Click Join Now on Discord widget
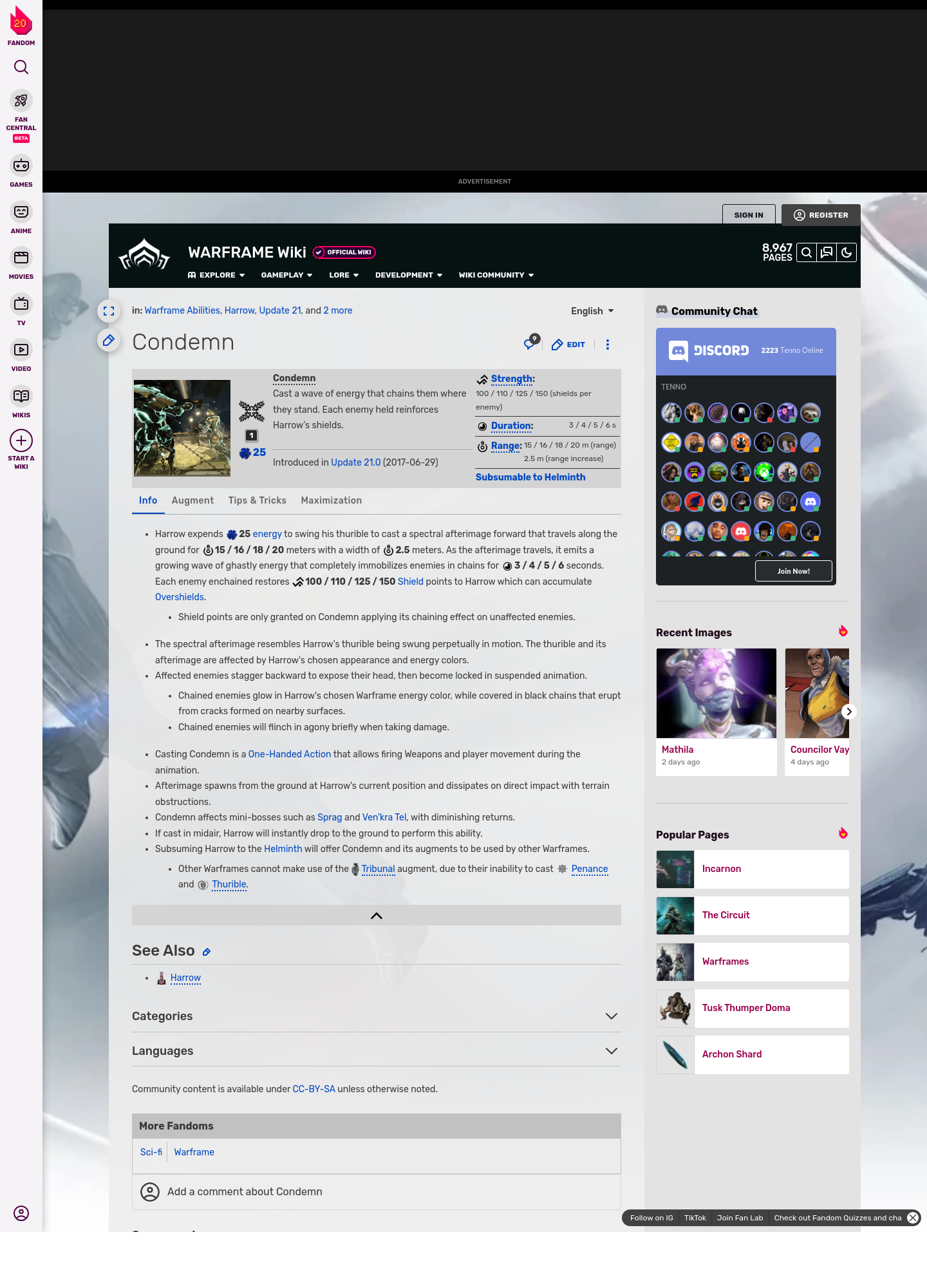 [x=794, y=571]
